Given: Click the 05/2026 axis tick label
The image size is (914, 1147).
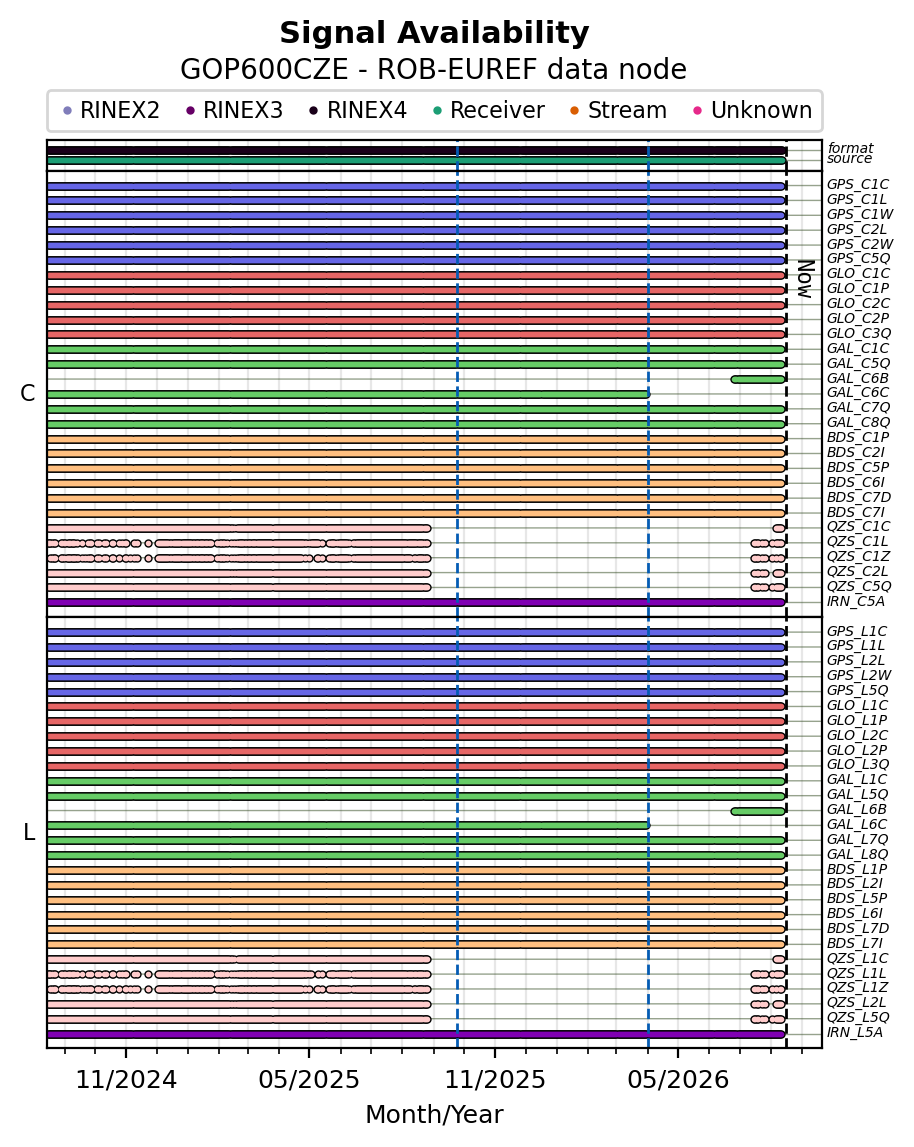Looking at the screenshot, I should [x=678, y=1080].
